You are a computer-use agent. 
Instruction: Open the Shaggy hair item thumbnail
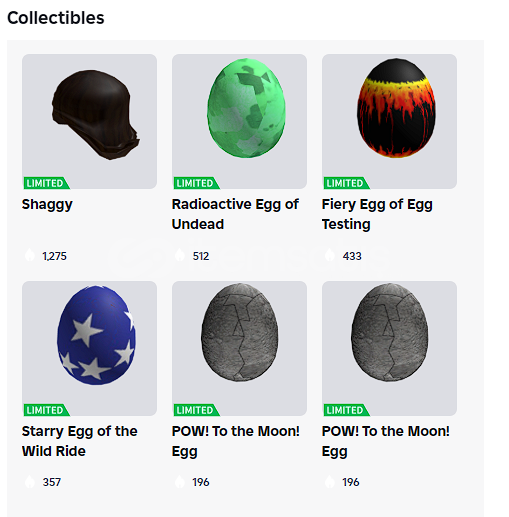click(89, 121)
